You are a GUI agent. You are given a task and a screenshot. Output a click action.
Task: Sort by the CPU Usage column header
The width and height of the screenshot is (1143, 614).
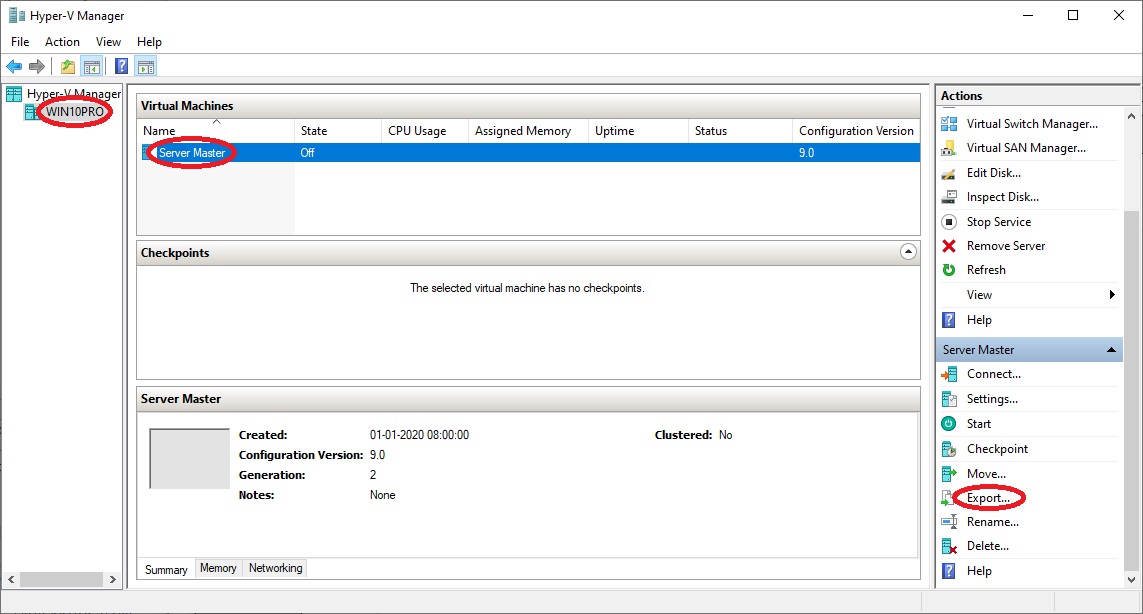click(x=424, y=131)
